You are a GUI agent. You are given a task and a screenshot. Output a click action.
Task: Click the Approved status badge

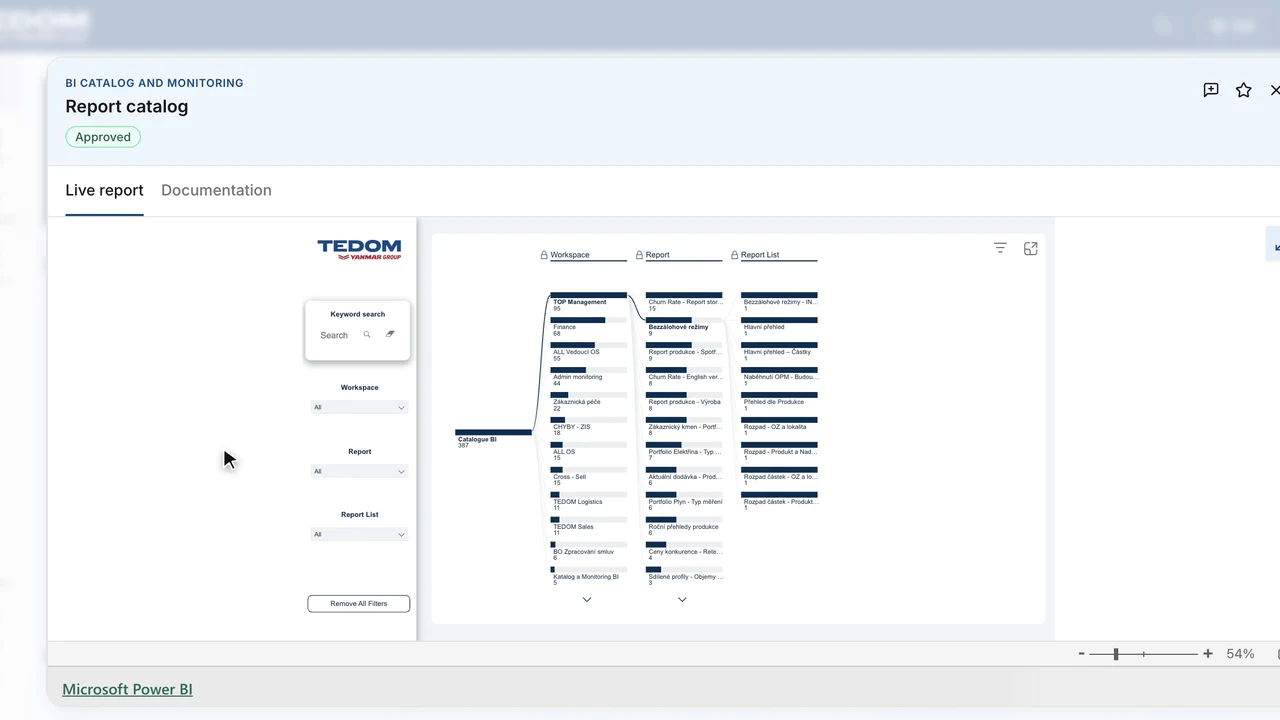pos(103,137)
